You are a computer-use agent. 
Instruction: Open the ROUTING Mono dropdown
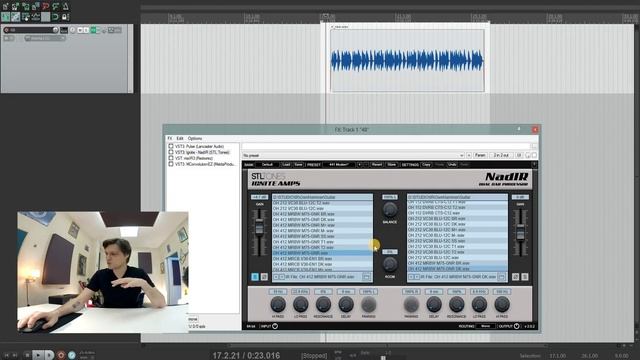tap(485, 326)
